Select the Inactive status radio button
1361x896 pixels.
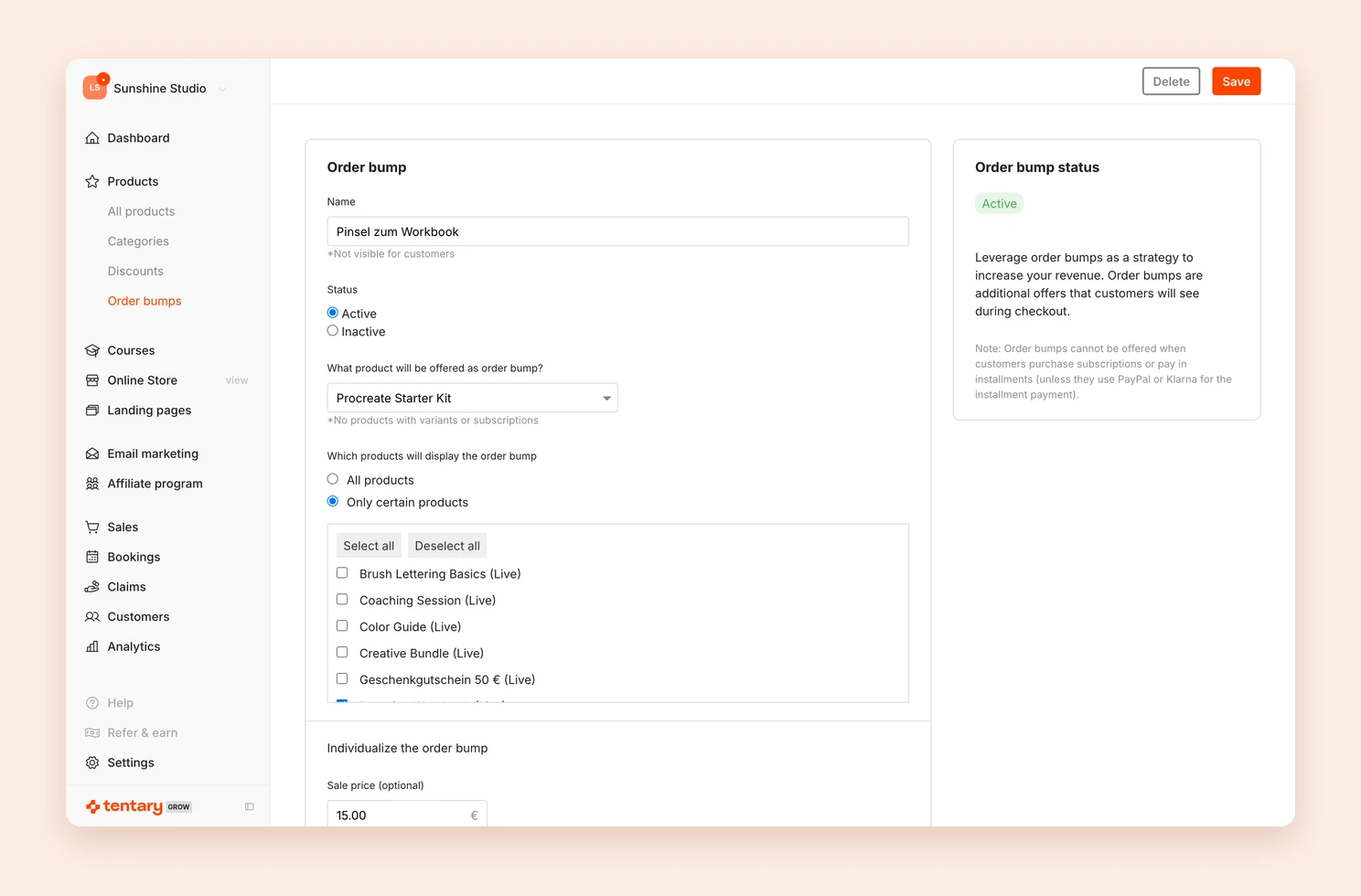[333, 331]
